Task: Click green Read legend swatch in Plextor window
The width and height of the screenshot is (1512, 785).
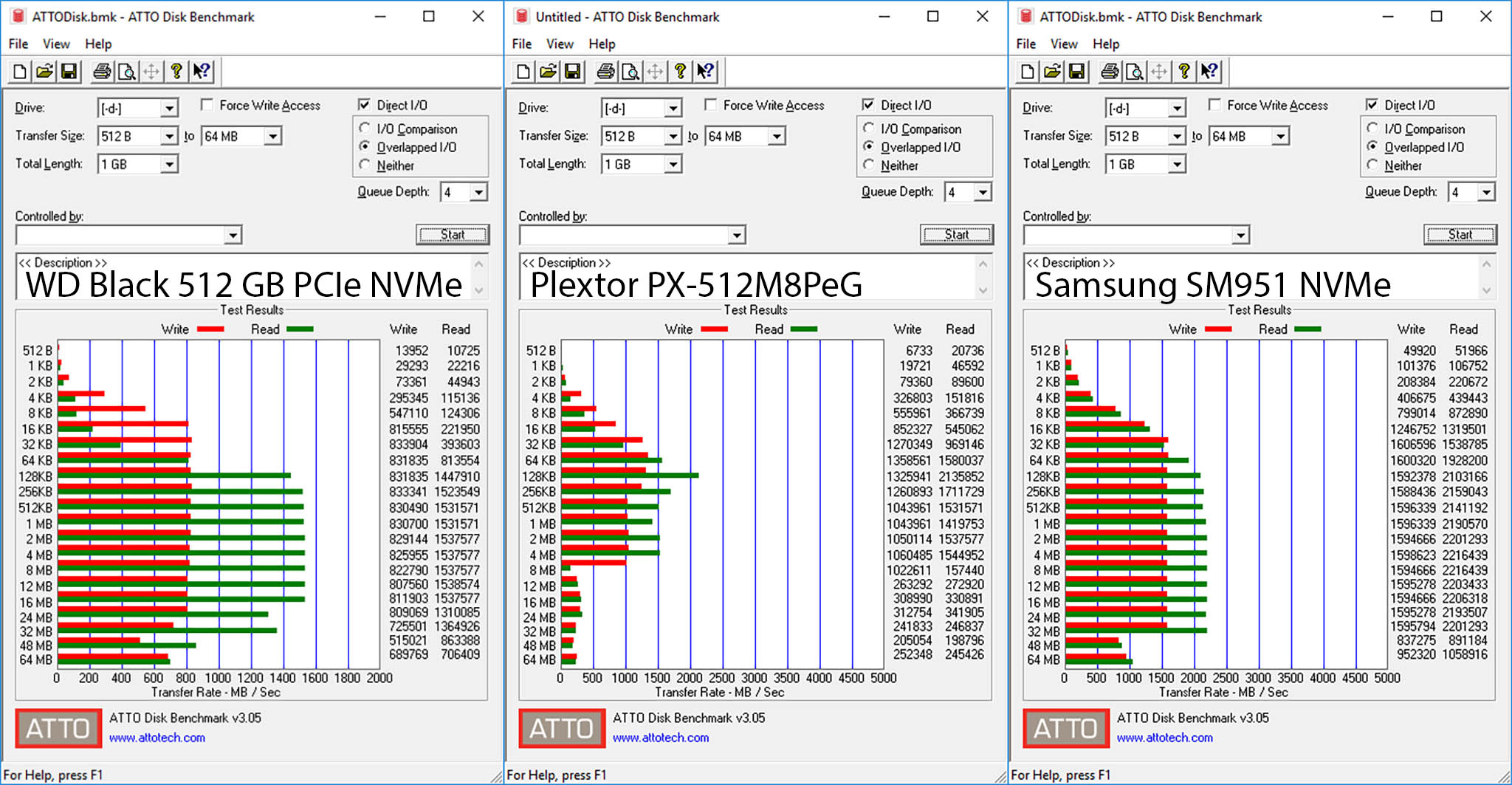Action: click(804, 329)
